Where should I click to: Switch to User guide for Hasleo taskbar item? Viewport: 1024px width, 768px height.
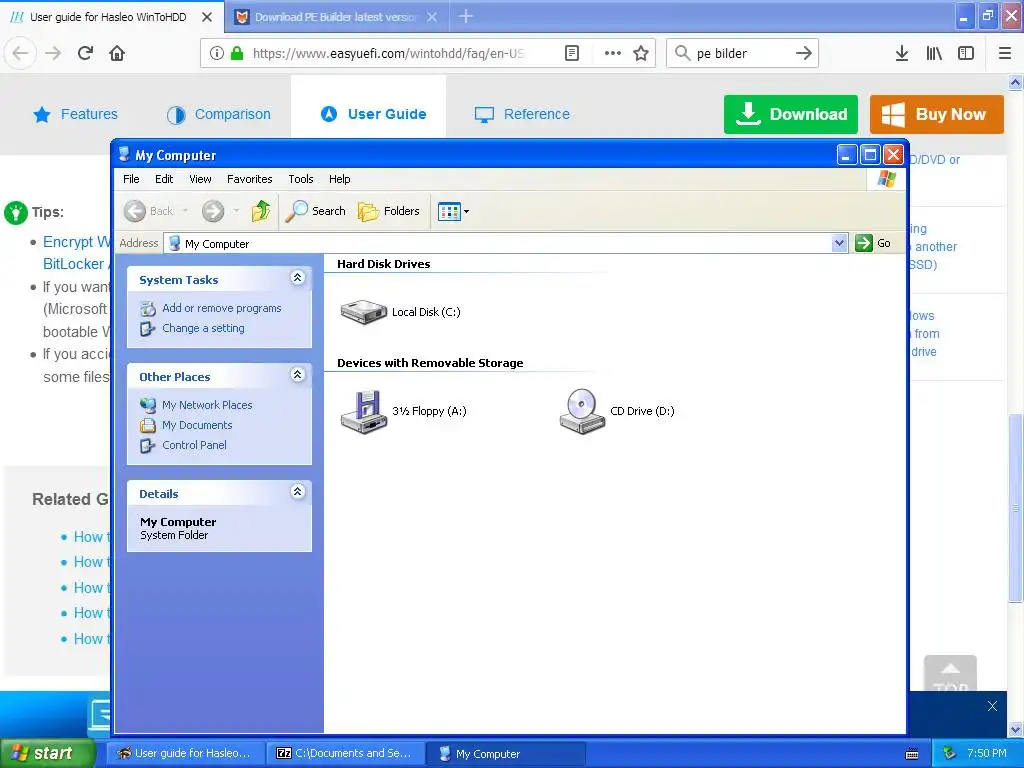(185, 754)
